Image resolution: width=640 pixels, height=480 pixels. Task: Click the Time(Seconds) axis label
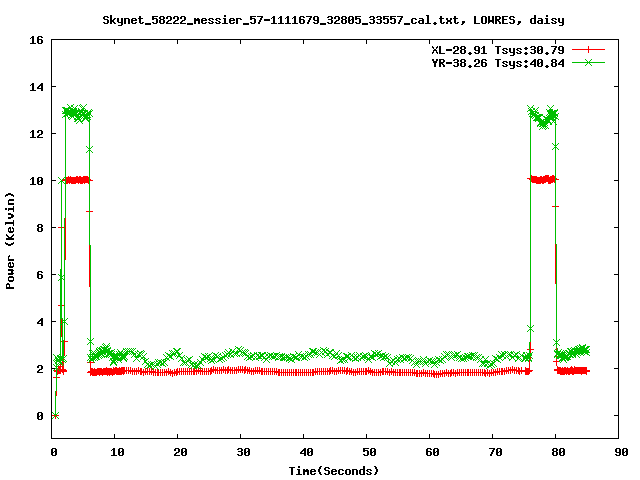point(334,471)
